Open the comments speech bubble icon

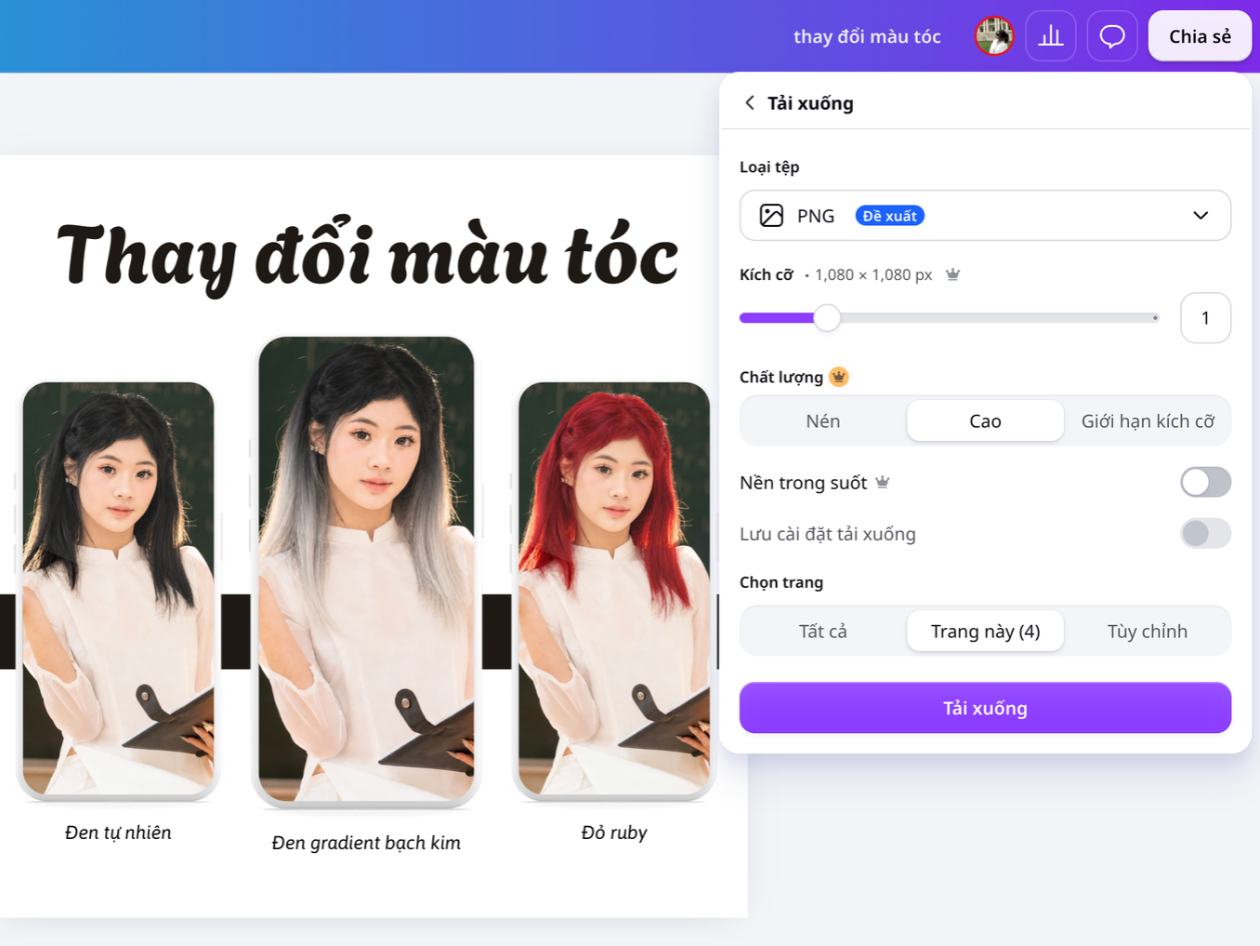[1112, 36]
